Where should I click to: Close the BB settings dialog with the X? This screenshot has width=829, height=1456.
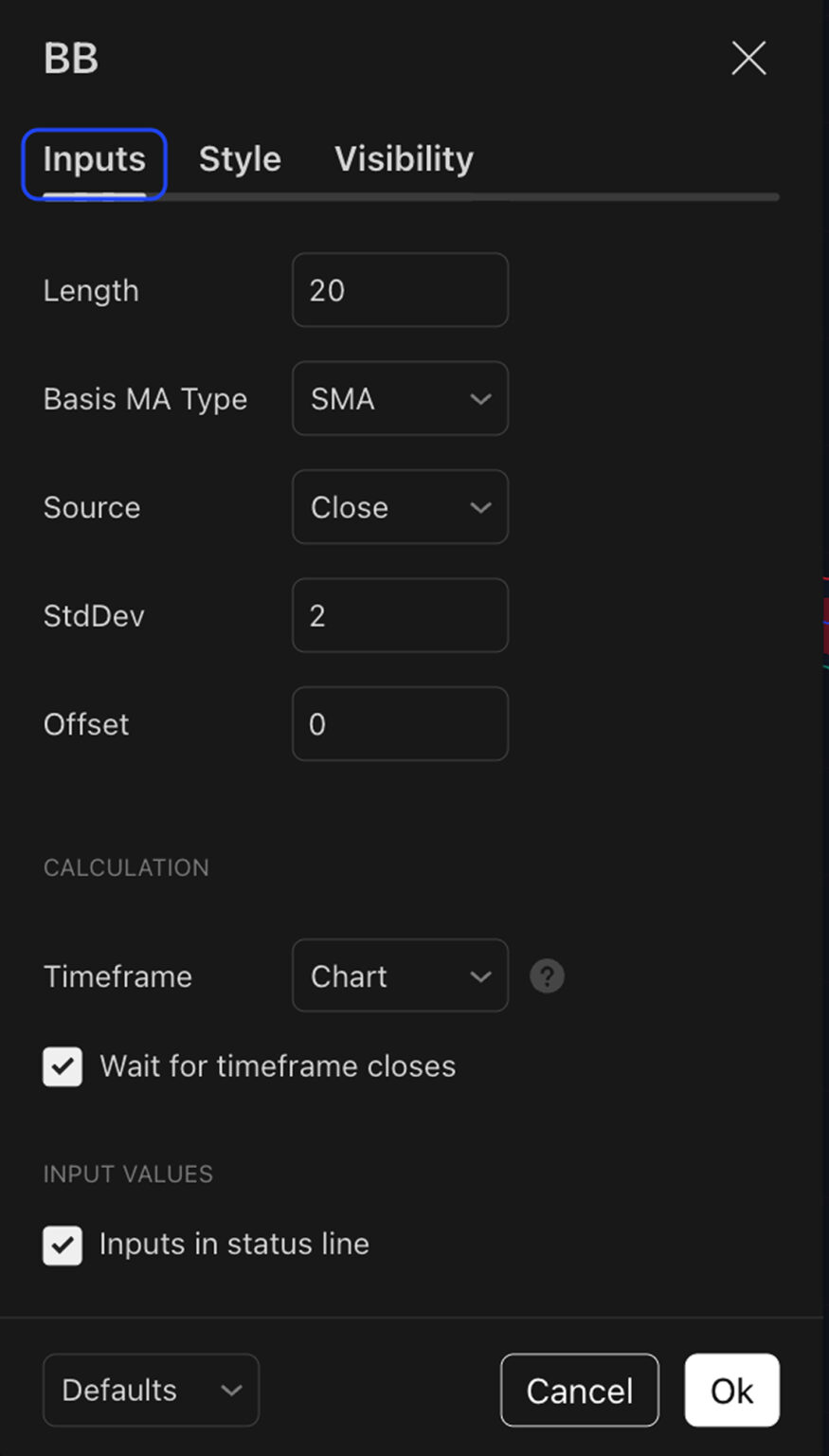(748, 58)
